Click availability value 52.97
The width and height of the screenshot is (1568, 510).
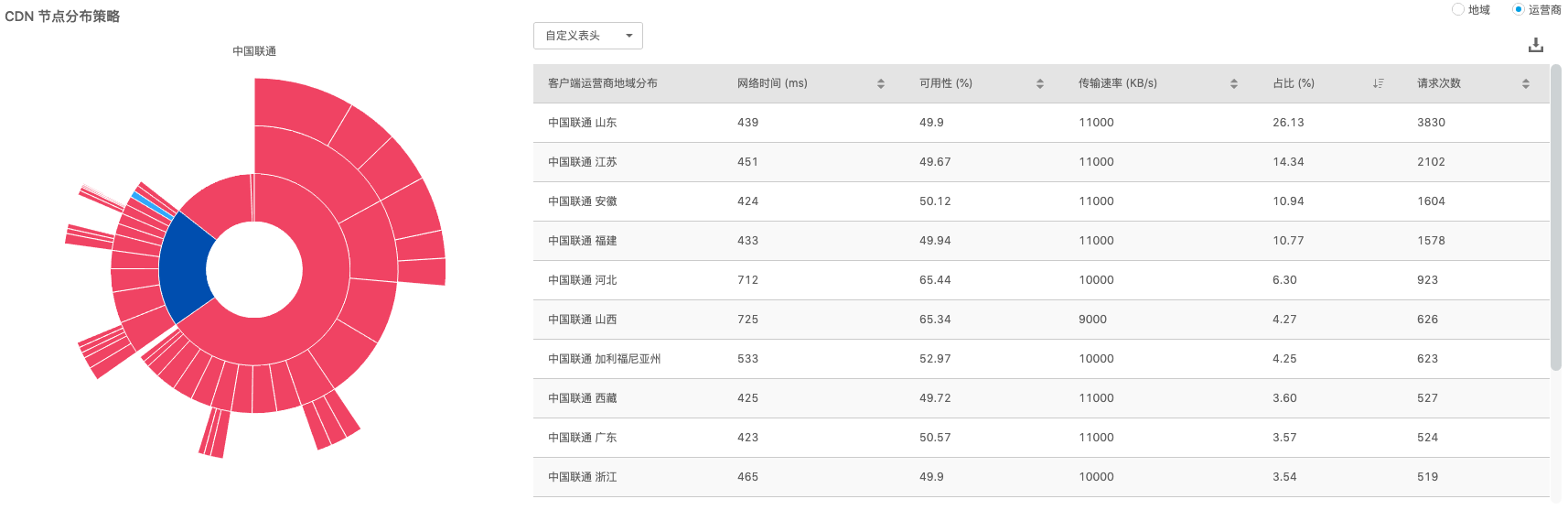point(935,359)
